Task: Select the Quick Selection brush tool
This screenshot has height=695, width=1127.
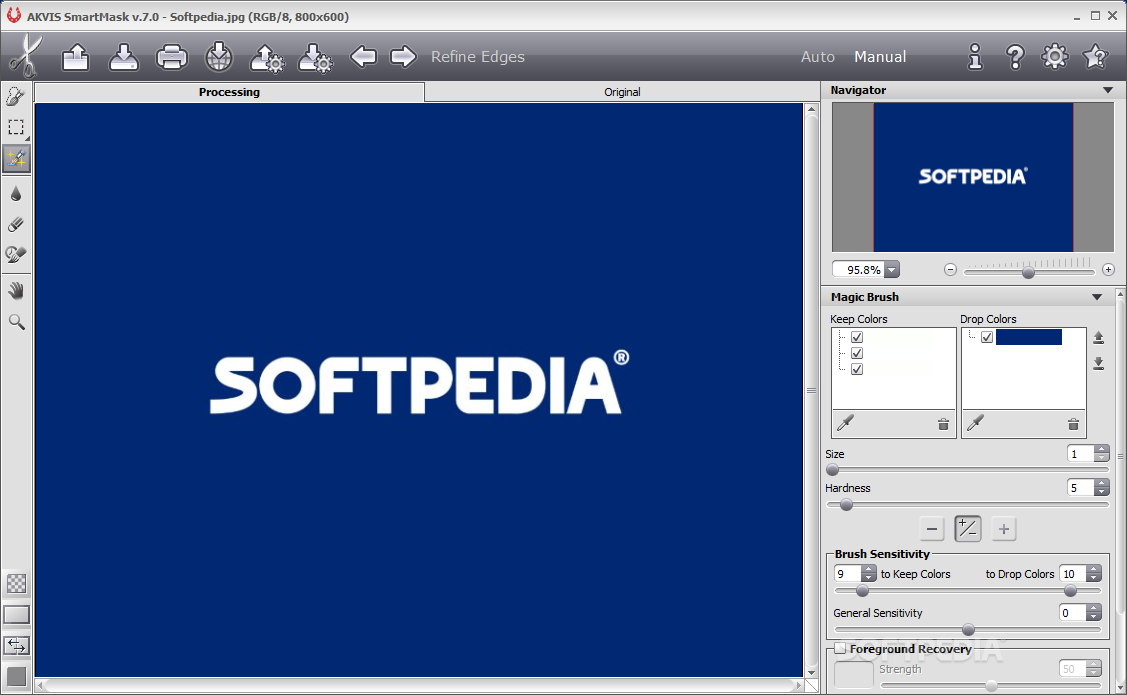Action: [16, 96]
